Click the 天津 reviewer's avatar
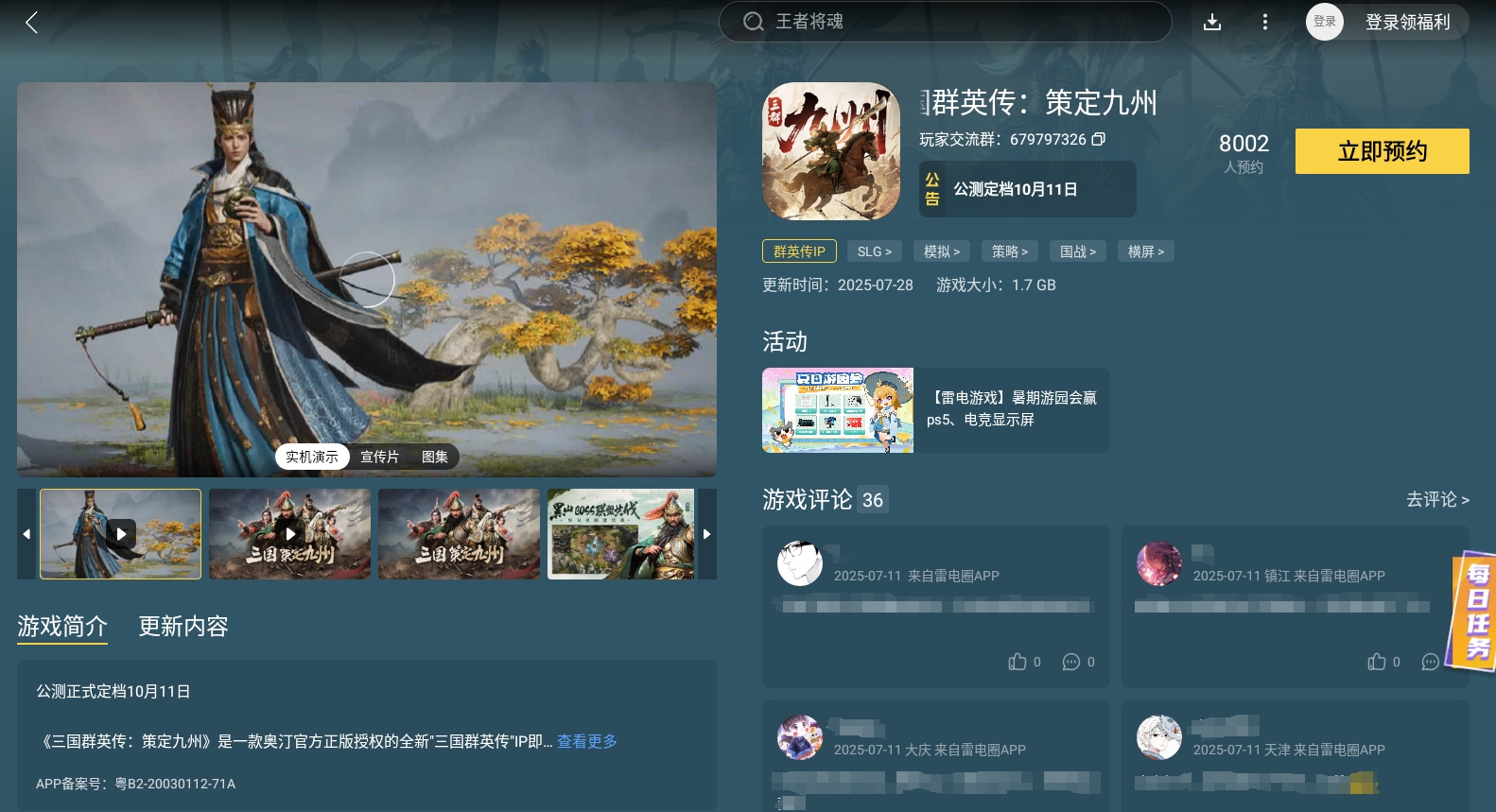 [x=1159, y=738]
